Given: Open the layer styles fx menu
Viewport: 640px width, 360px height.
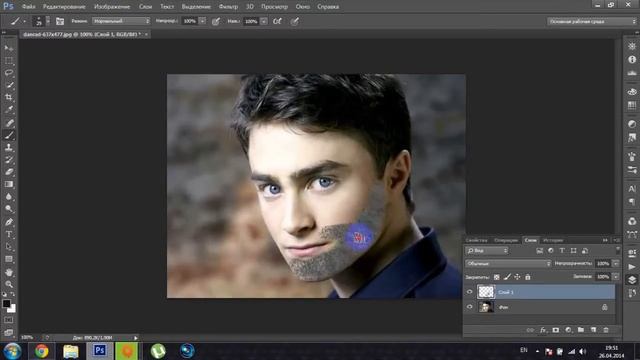Looking at the screenshot, I should 543,330.
